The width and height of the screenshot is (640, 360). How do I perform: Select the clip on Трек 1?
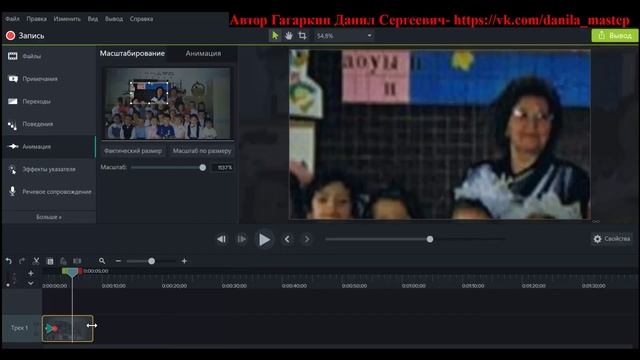68,329
